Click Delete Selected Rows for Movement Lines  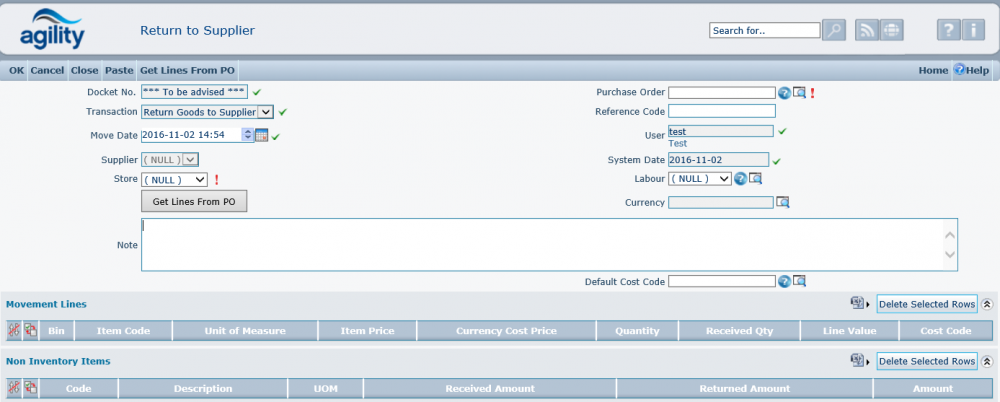click(926, 304)
